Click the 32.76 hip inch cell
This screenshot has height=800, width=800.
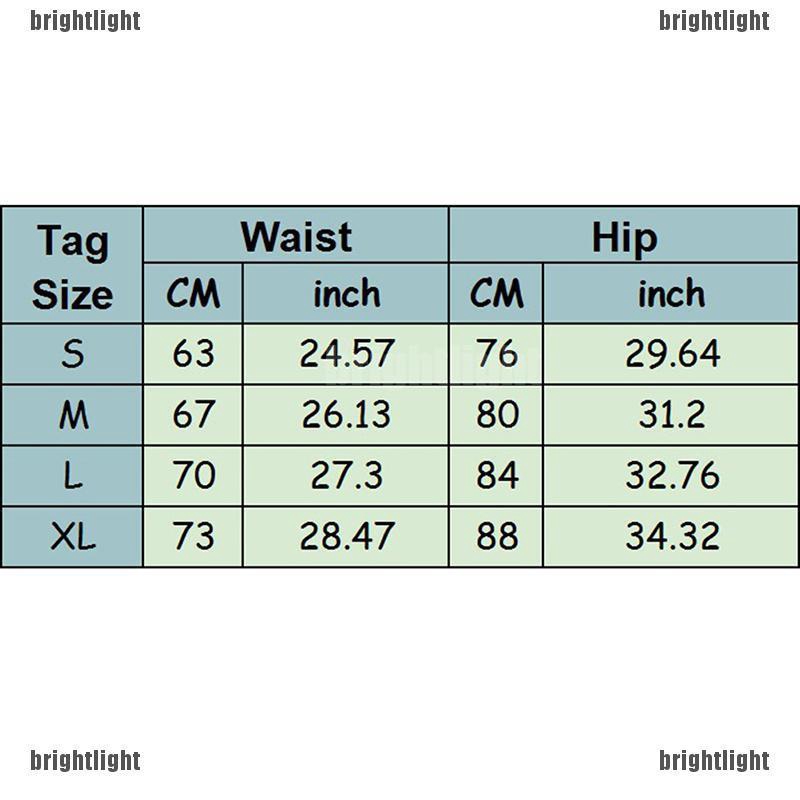click(x=672, y=476)
